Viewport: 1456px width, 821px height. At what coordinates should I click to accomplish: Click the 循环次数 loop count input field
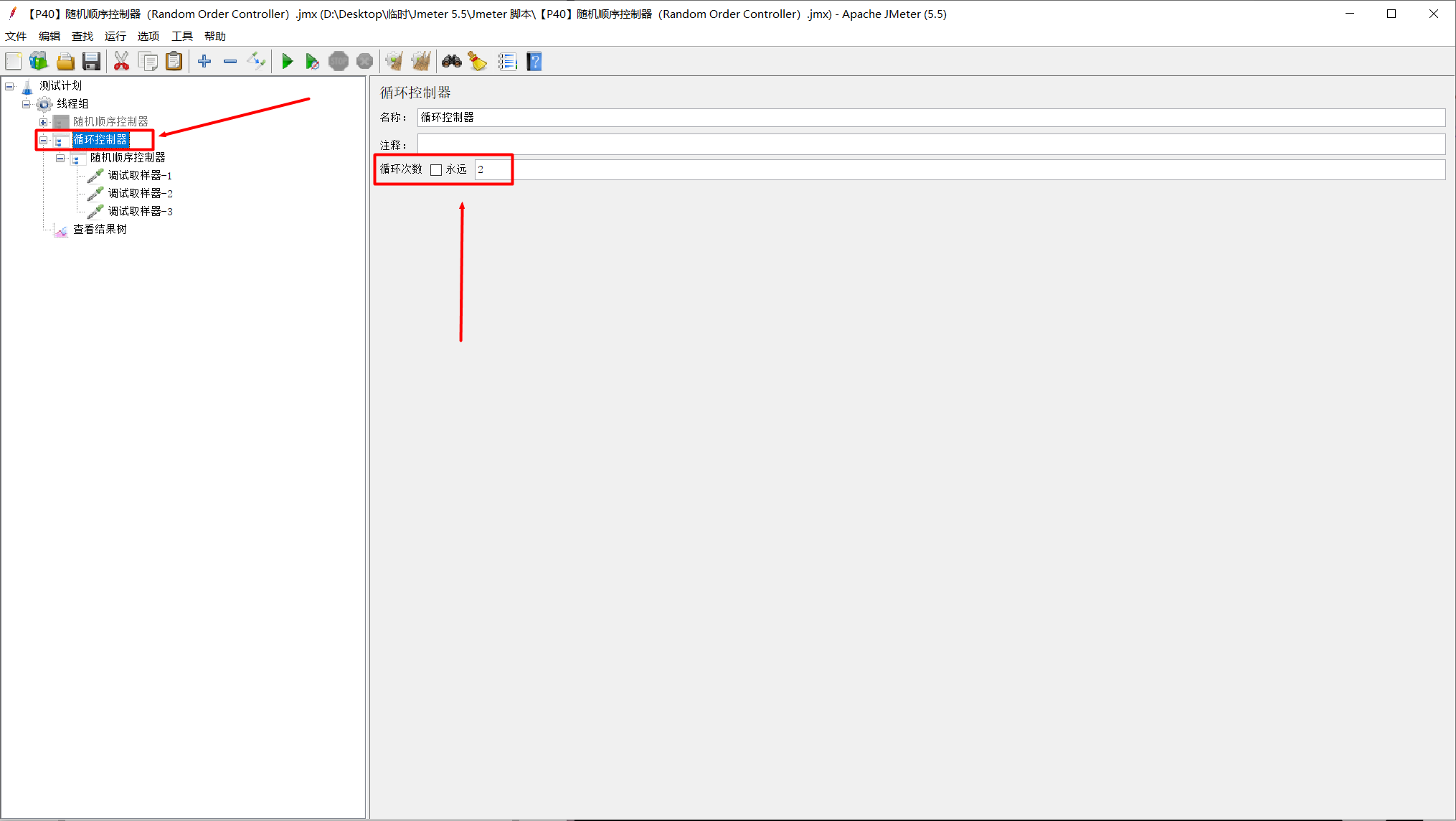[960, 169]
